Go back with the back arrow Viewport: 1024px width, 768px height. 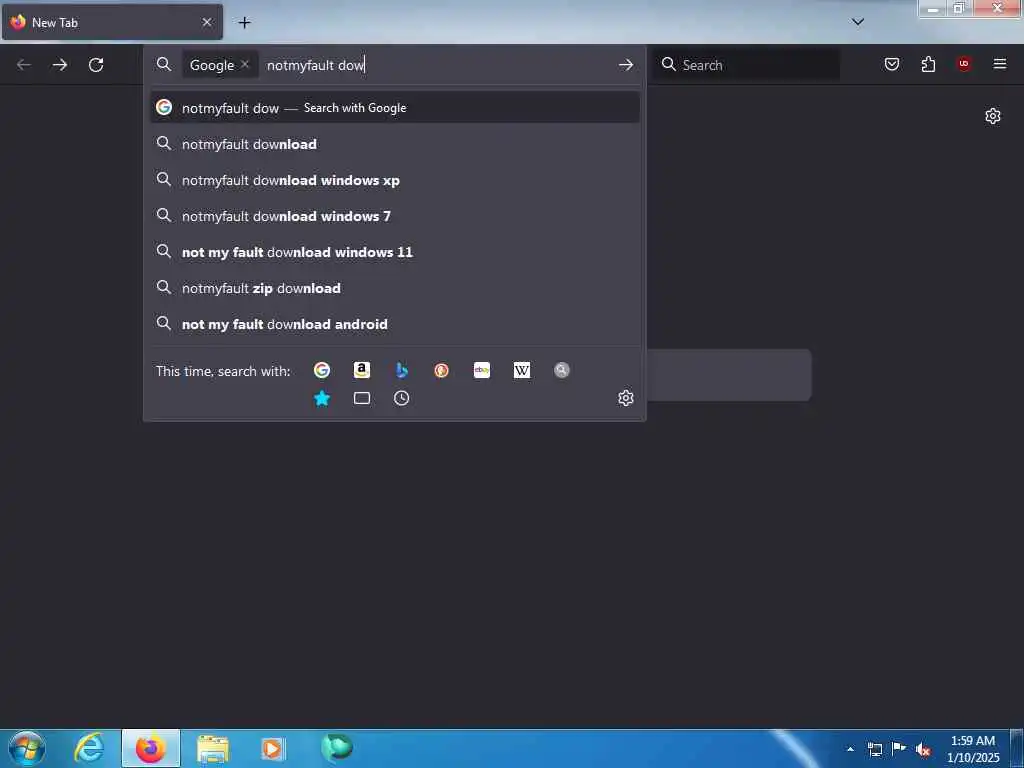tap(24, 65)
